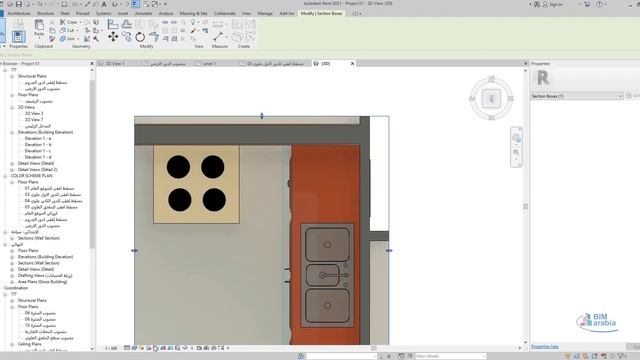Expand Detail Views (Detail 2) node
The image size is (640, 360).
coord(12,169)
